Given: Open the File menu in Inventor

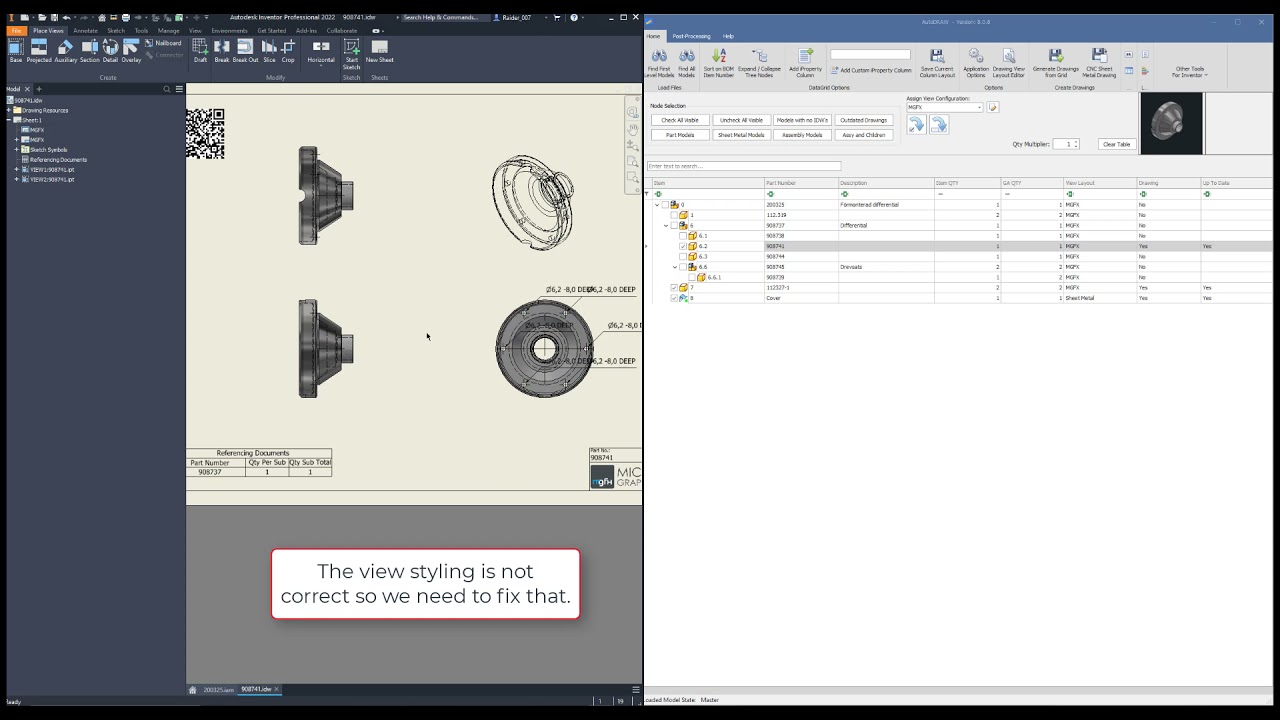Looking at the screenshot, I should point(16,31).
